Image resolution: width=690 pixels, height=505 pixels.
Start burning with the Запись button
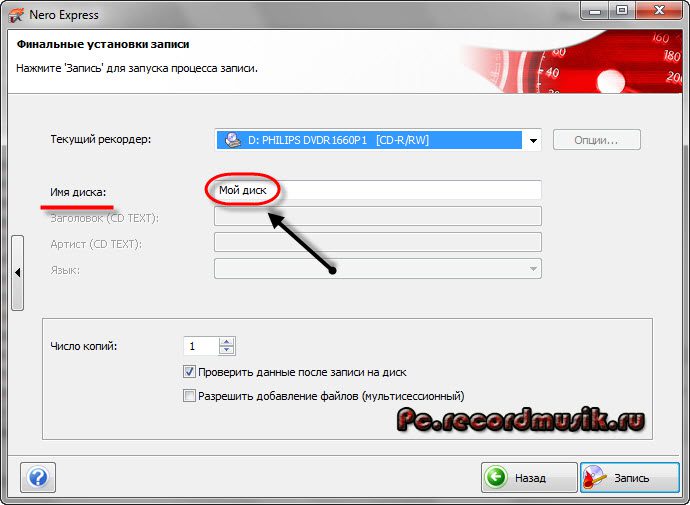630,477
